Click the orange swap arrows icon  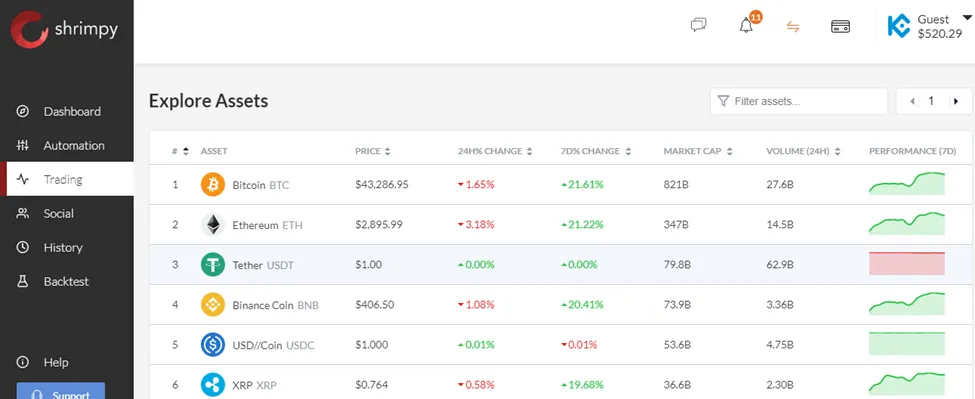point(792,27)
